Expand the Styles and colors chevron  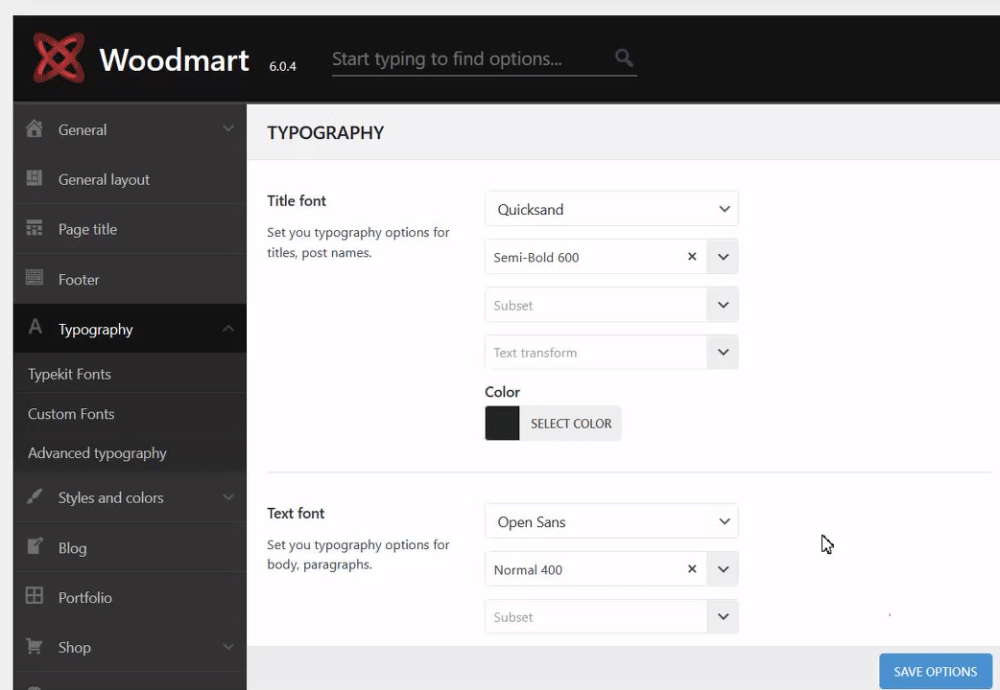click(228, 497)
